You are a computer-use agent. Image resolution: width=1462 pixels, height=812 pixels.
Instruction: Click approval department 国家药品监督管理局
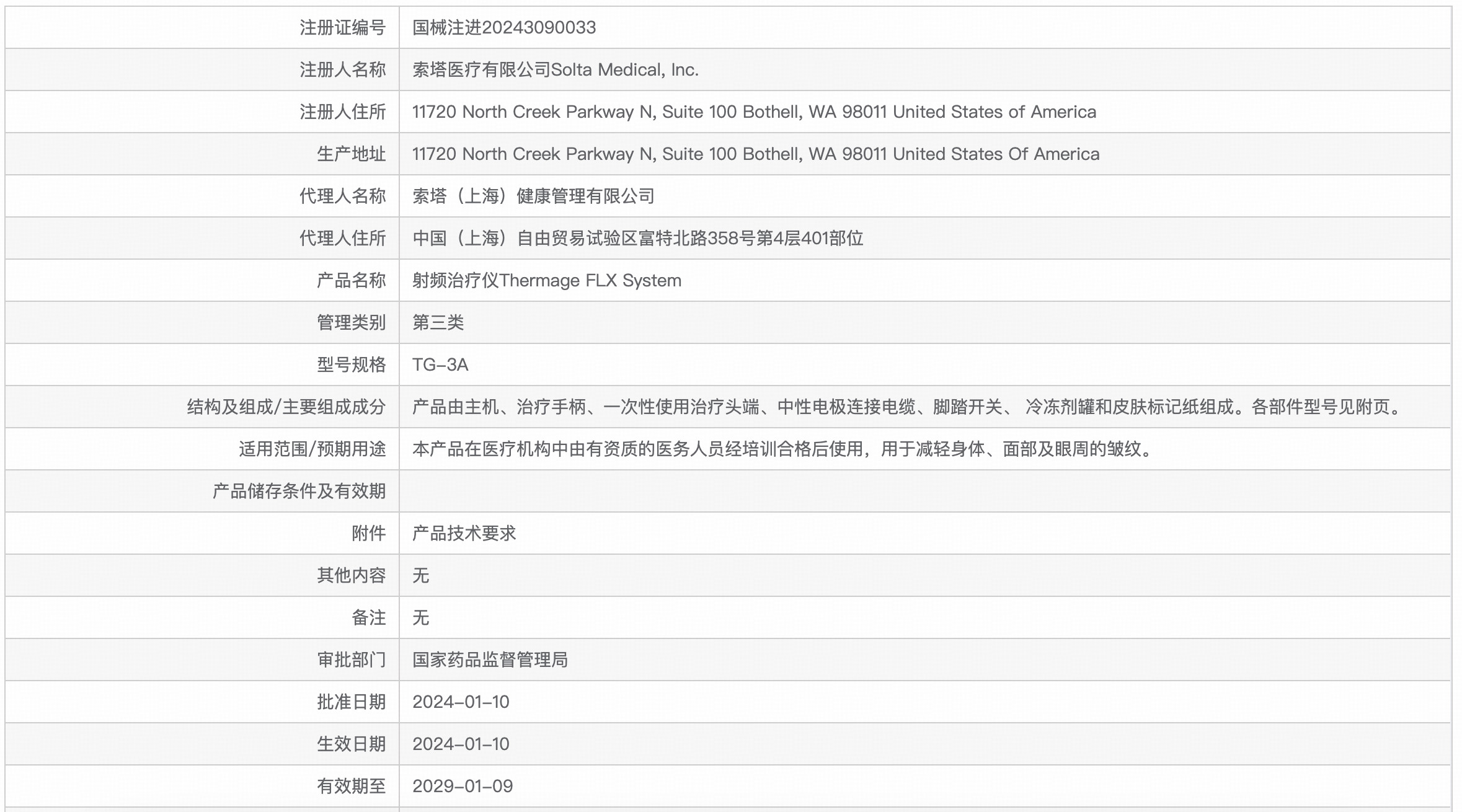[490, 660]
